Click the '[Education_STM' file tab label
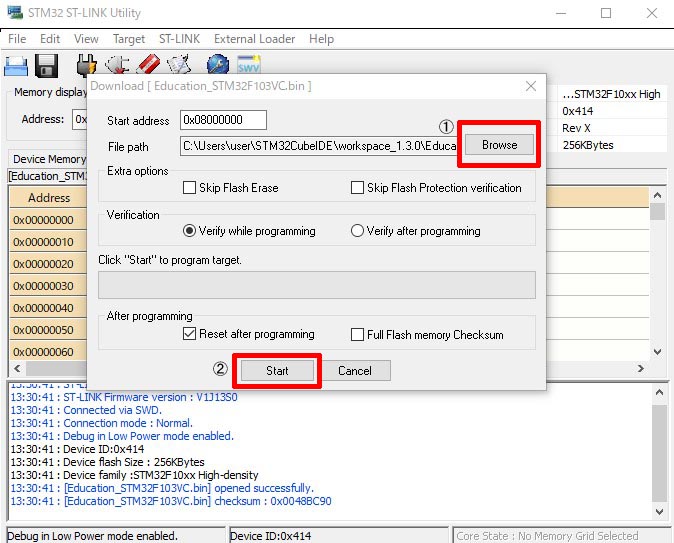674x543 pixels. click(x=48, y=176)
